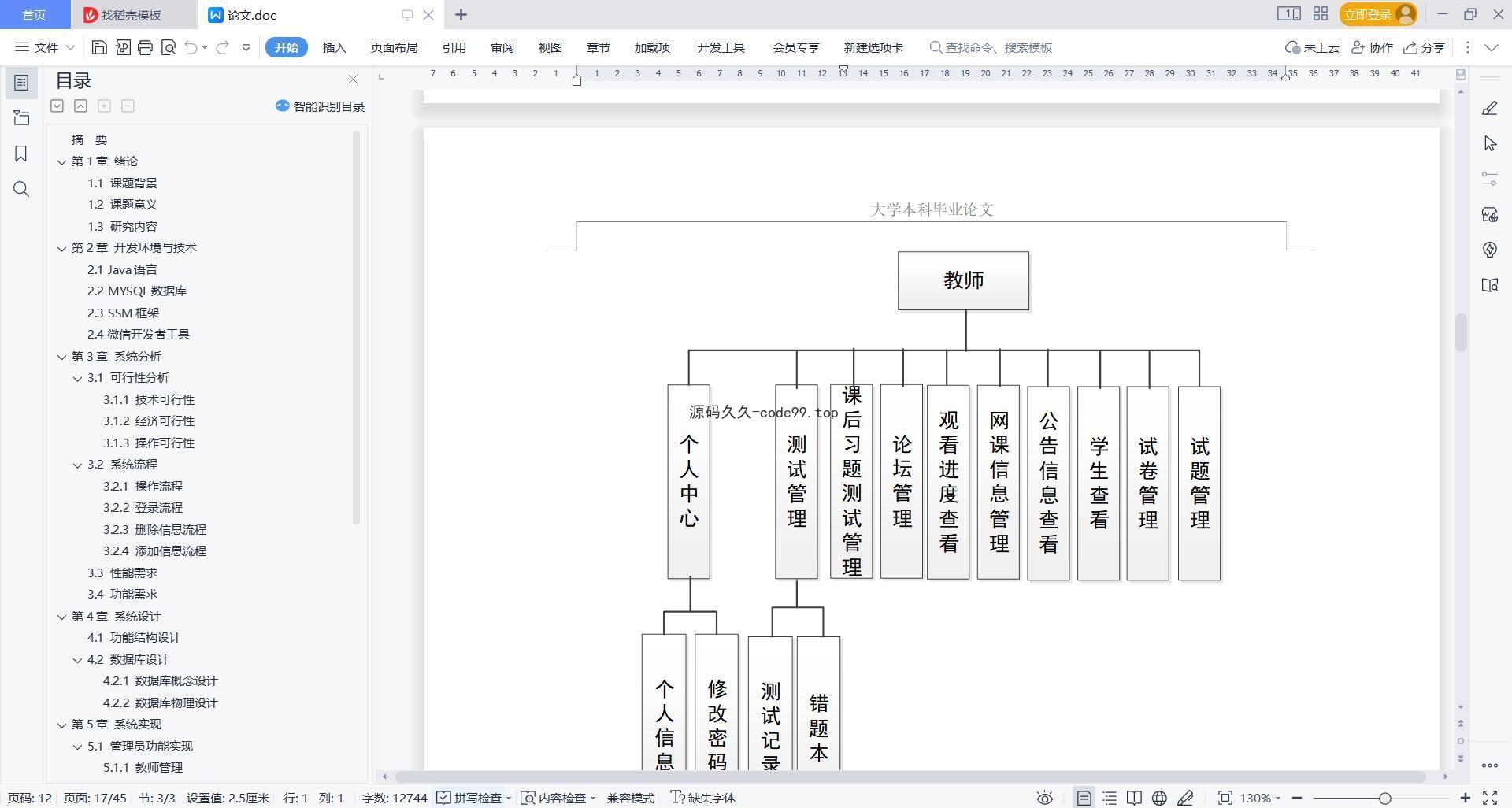1512x808 pixels.
Task: Click the Save icon in toolbar
Action: click(x=99, y=47)
